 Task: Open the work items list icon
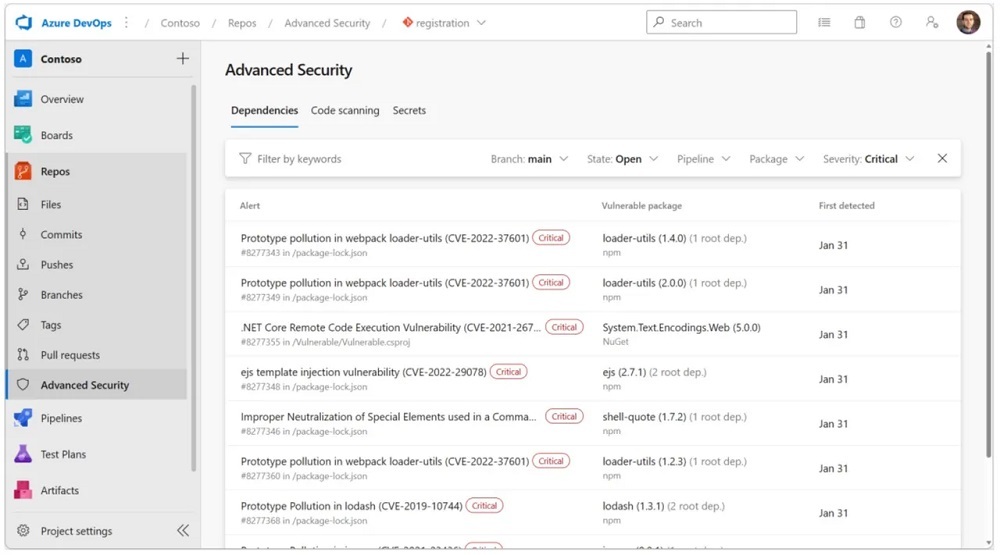tap(824, 22)
